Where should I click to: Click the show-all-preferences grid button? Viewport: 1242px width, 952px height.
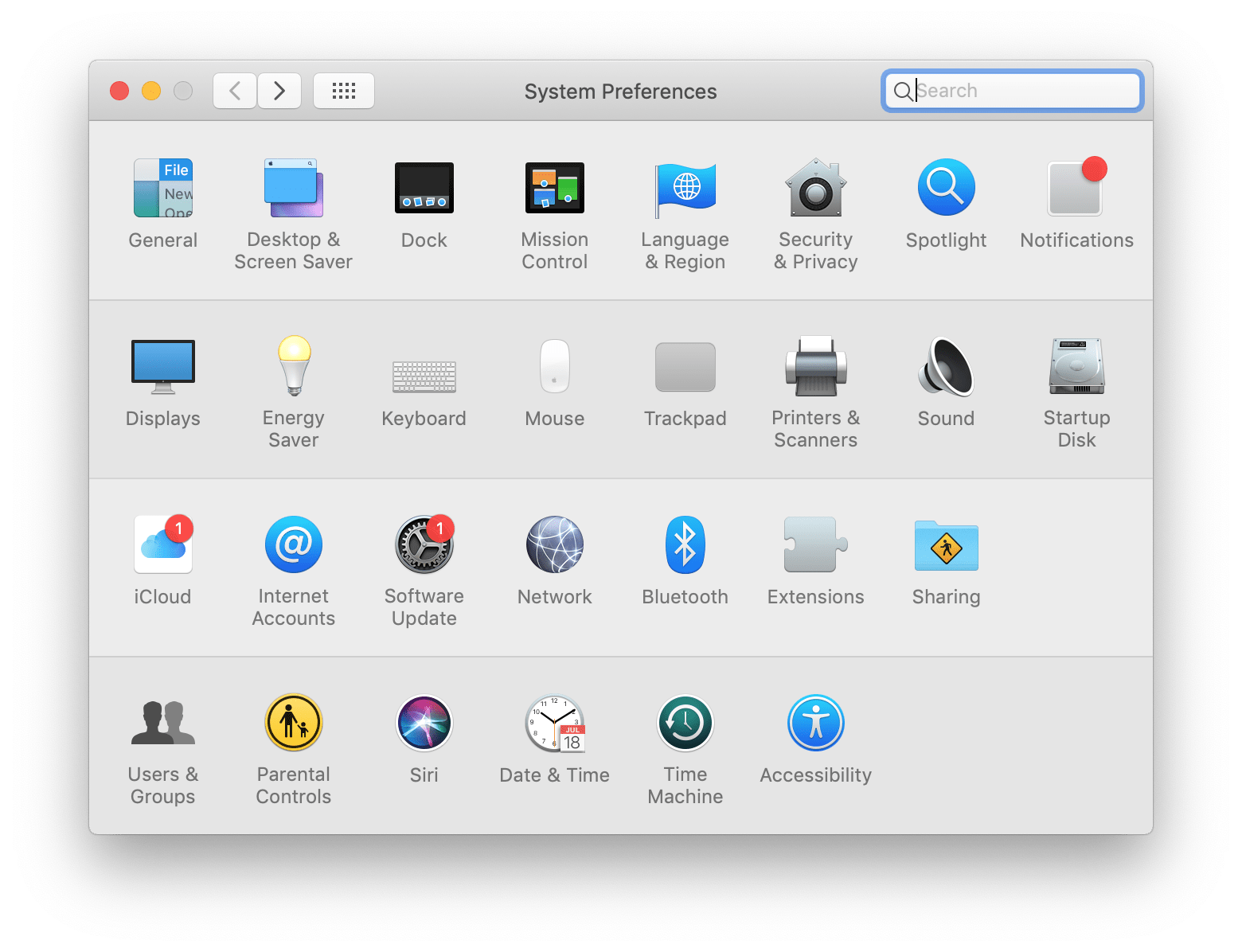click(344, 91)
